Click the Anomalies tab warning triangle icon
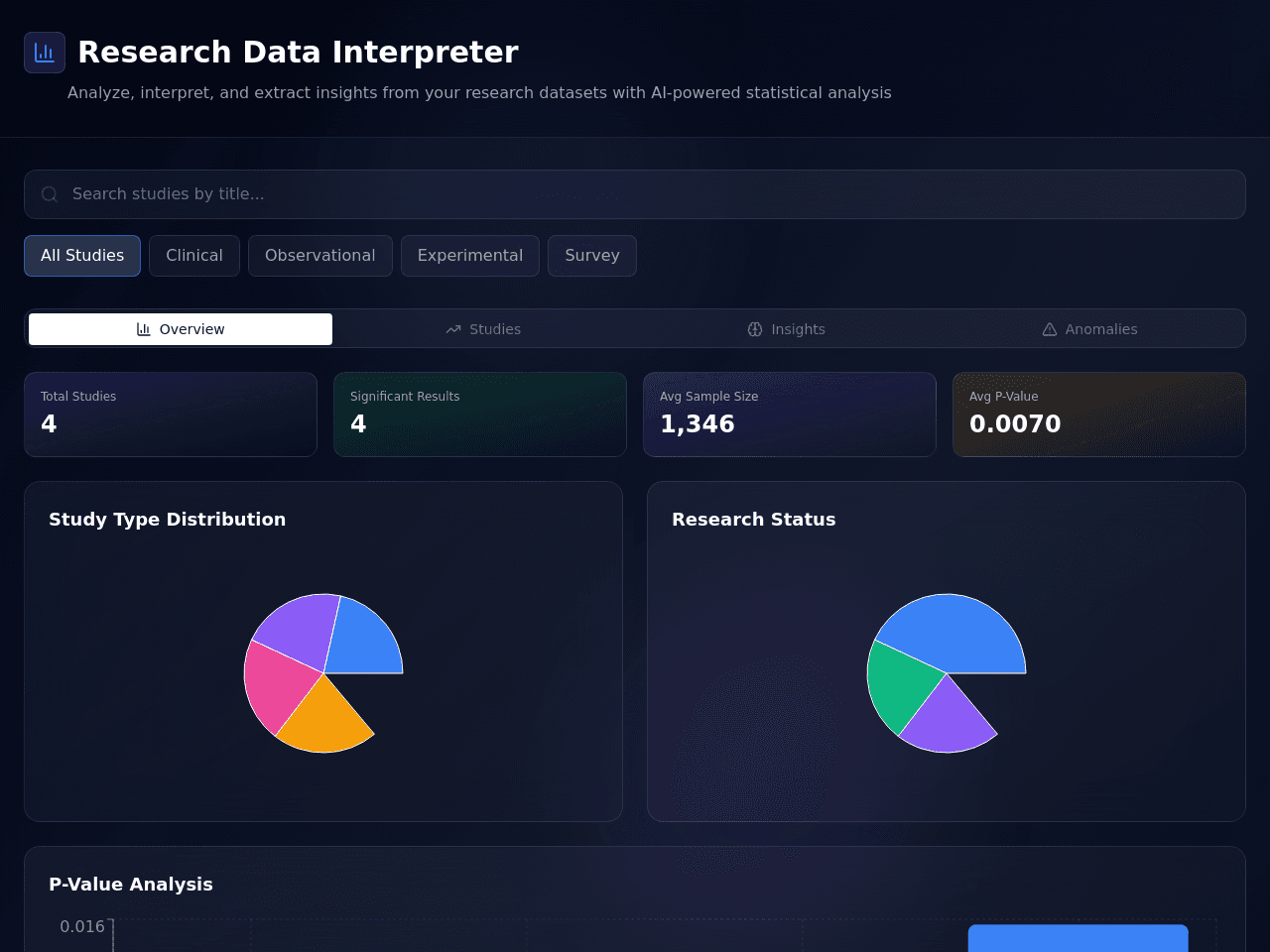1270x952 pixels. pyautogui.click(x=1050, y=329)
